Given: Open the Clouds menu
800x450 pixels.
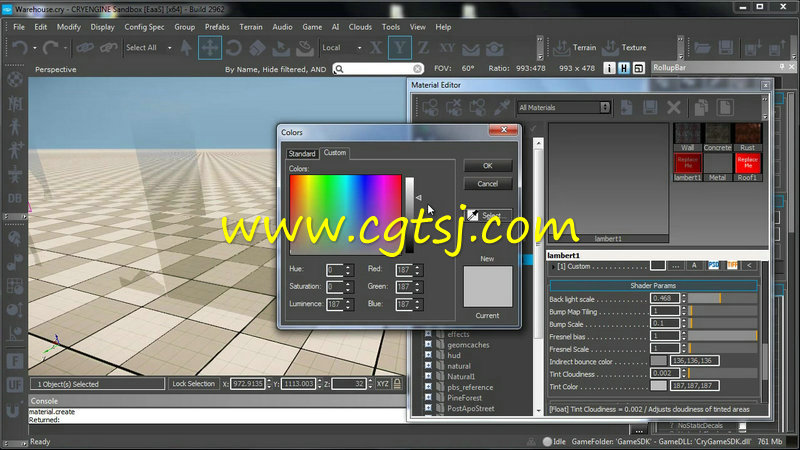Looking at the screenshot, I should [360, 27].
